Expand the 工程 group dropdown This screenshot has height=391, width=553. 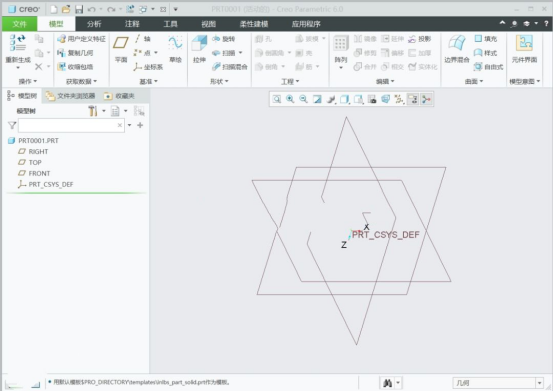click(x=290, y=81)
